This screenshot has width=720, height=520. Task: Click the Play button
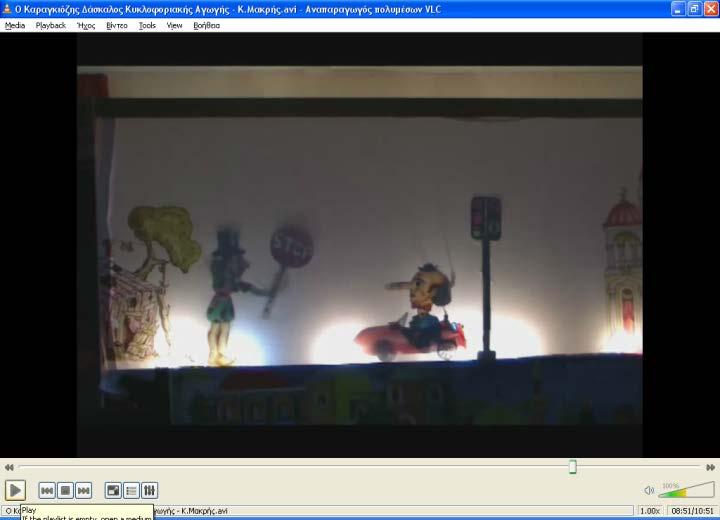(x=15, y=490)
